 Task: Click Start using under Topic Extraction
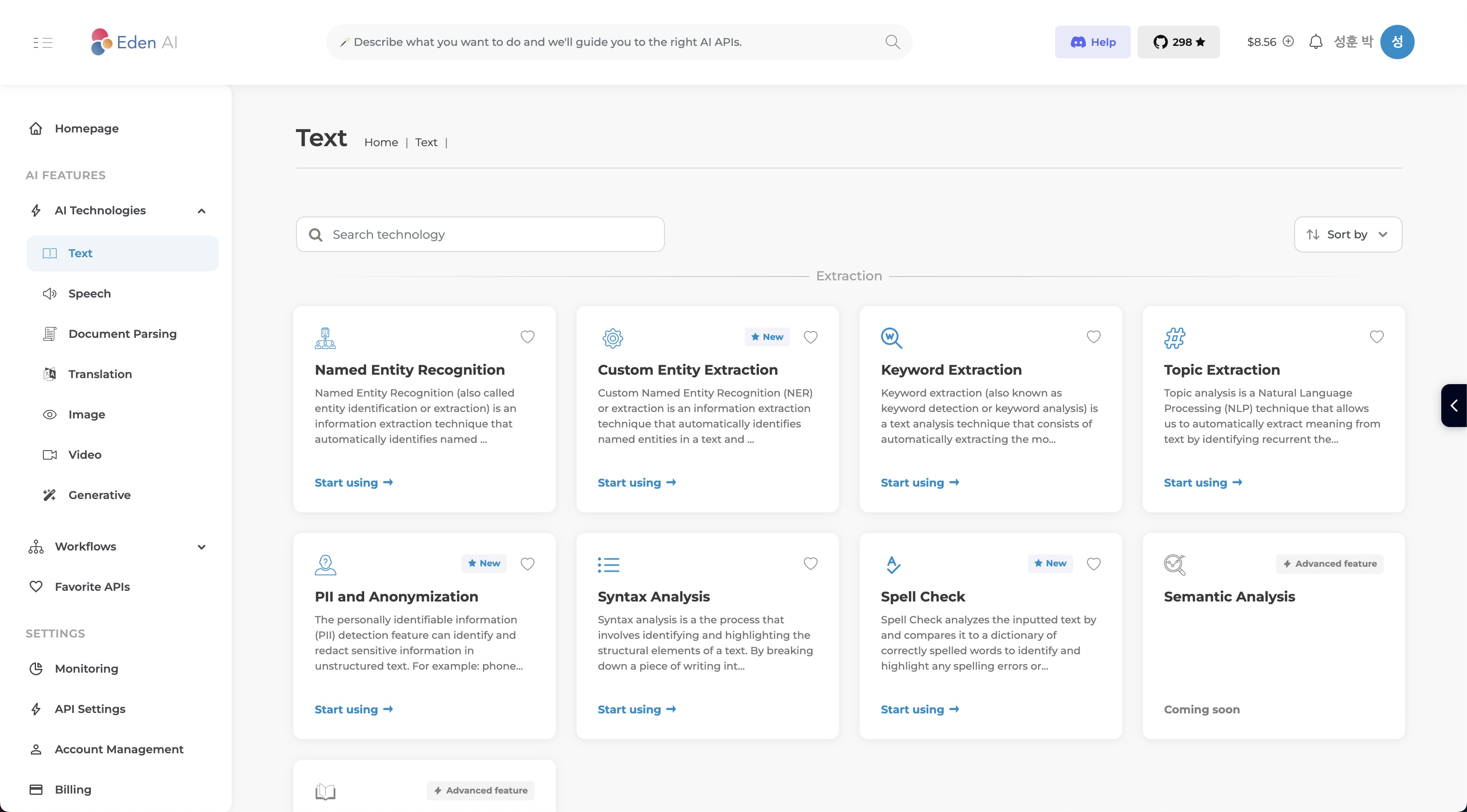pos(1202,483)
